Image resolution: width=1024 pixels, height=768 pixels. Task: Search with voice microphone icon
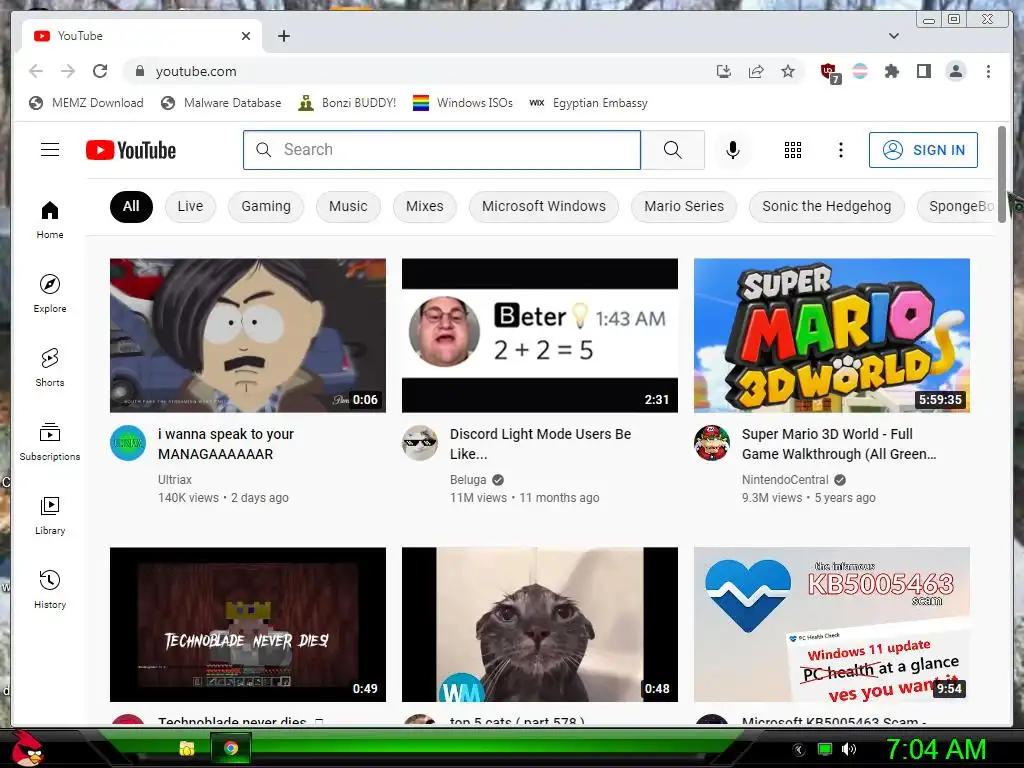click(x=733, y=150)
